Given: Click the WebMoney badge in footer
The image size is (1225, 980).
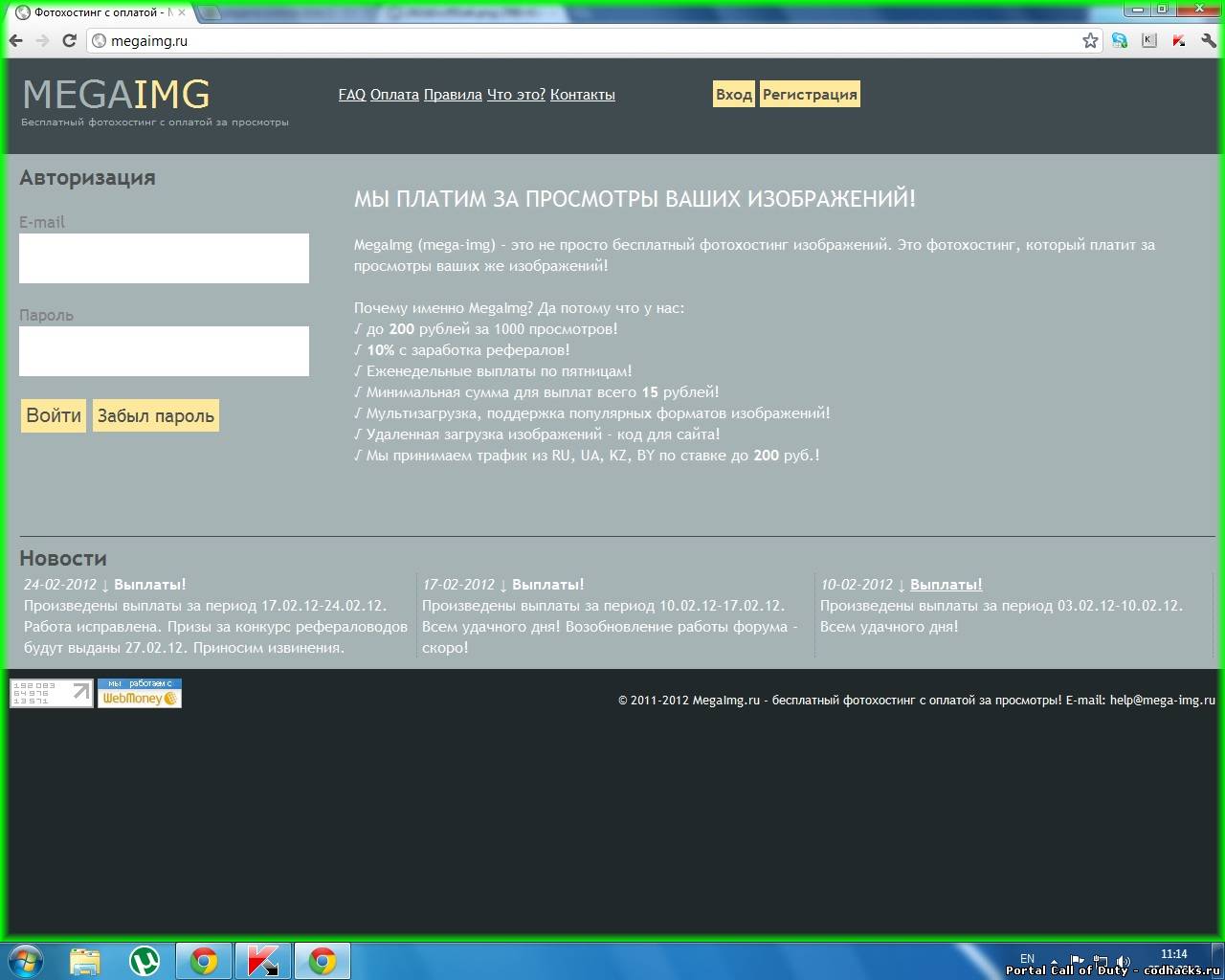Looking at the screenshot, I should click(140, 693).
